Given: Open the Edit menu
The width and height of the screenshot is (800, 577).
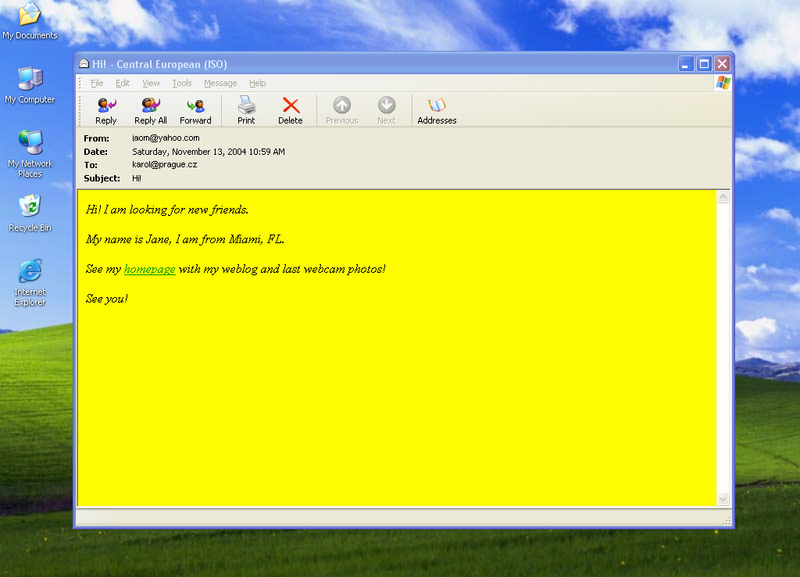Looking at the screenshot, I should pyautogui.click(x=122, y=83).
